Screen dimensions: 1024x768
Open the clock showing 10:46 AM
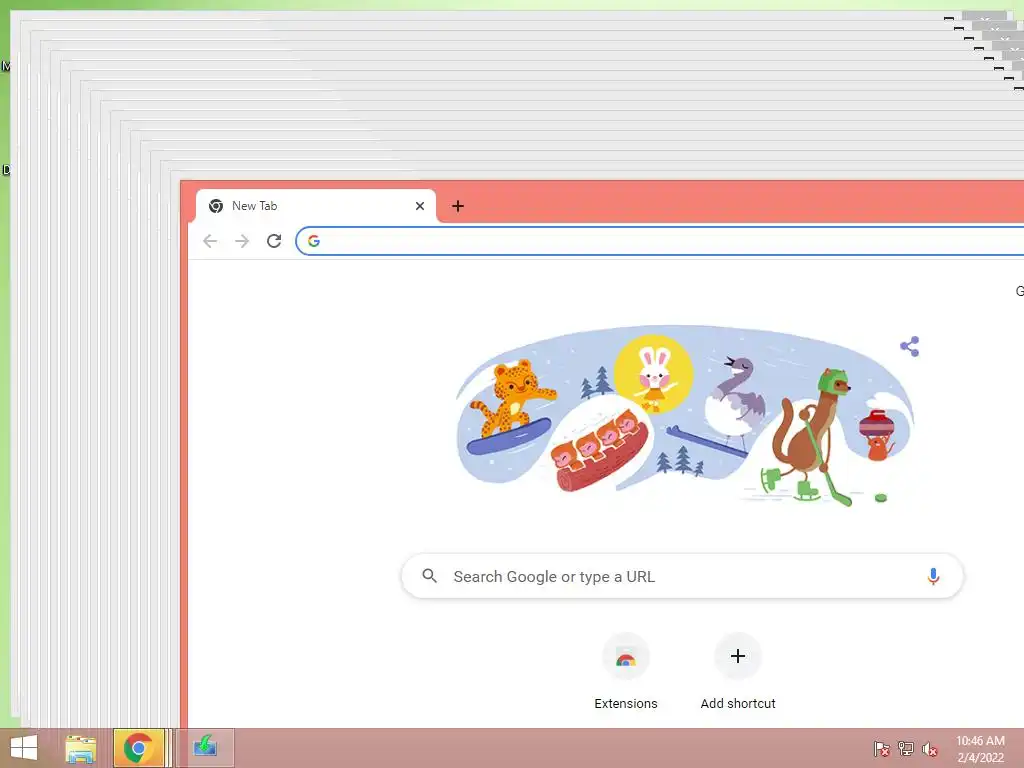[x=980, y=748]
